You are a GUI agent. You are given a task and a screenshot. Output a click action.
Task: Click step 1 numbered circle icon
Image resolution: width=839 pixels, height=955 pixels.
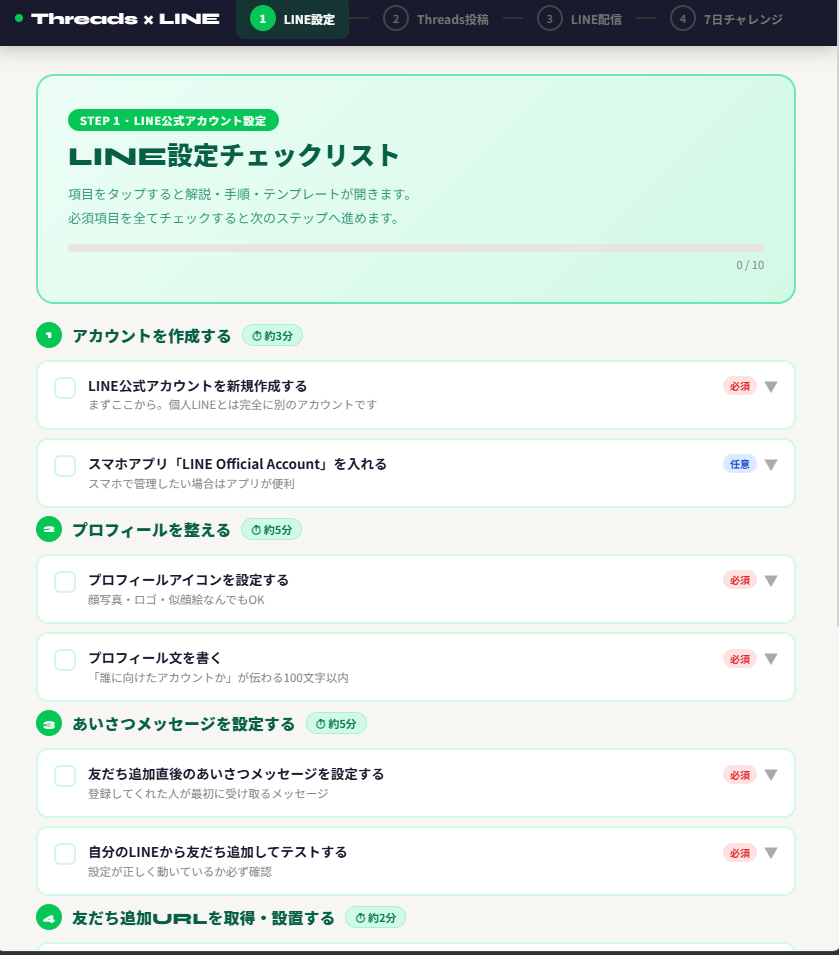(262, 18)
